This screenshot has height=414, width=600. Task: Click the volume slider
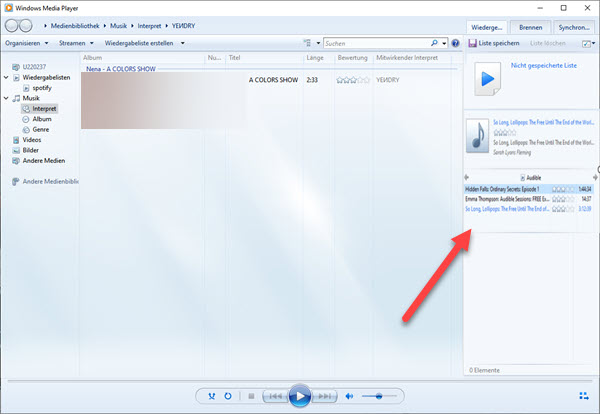(379, 396)
